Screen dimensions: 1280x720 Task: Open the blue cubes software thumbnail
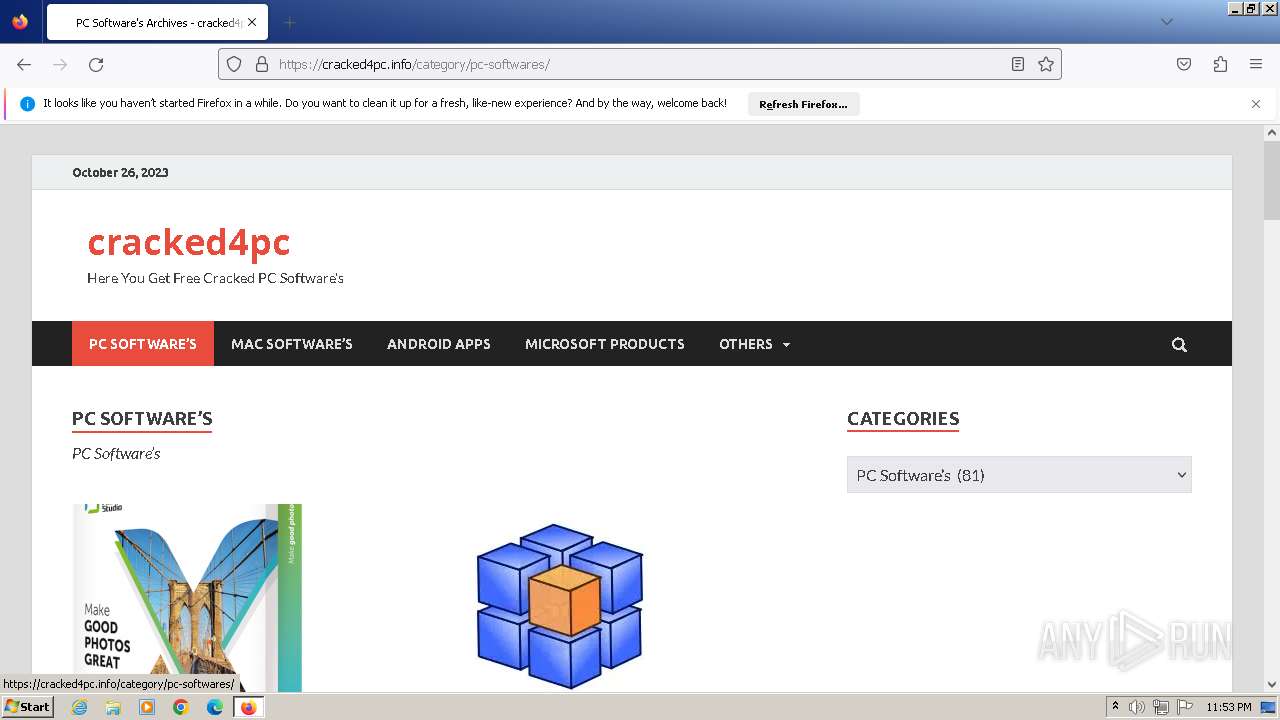coord(560,606)
